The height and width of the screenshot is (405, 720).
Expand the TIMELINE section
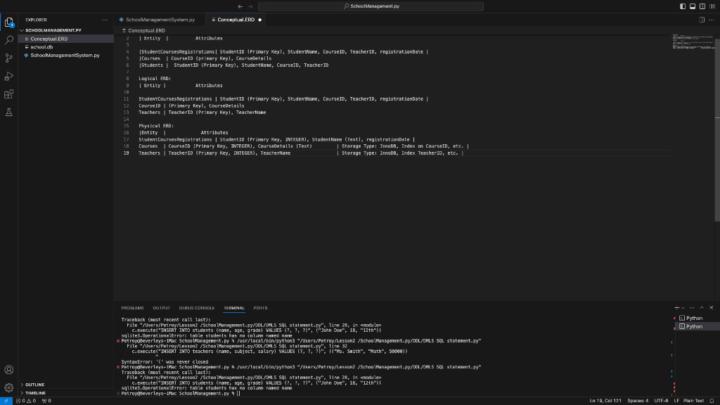35,393
